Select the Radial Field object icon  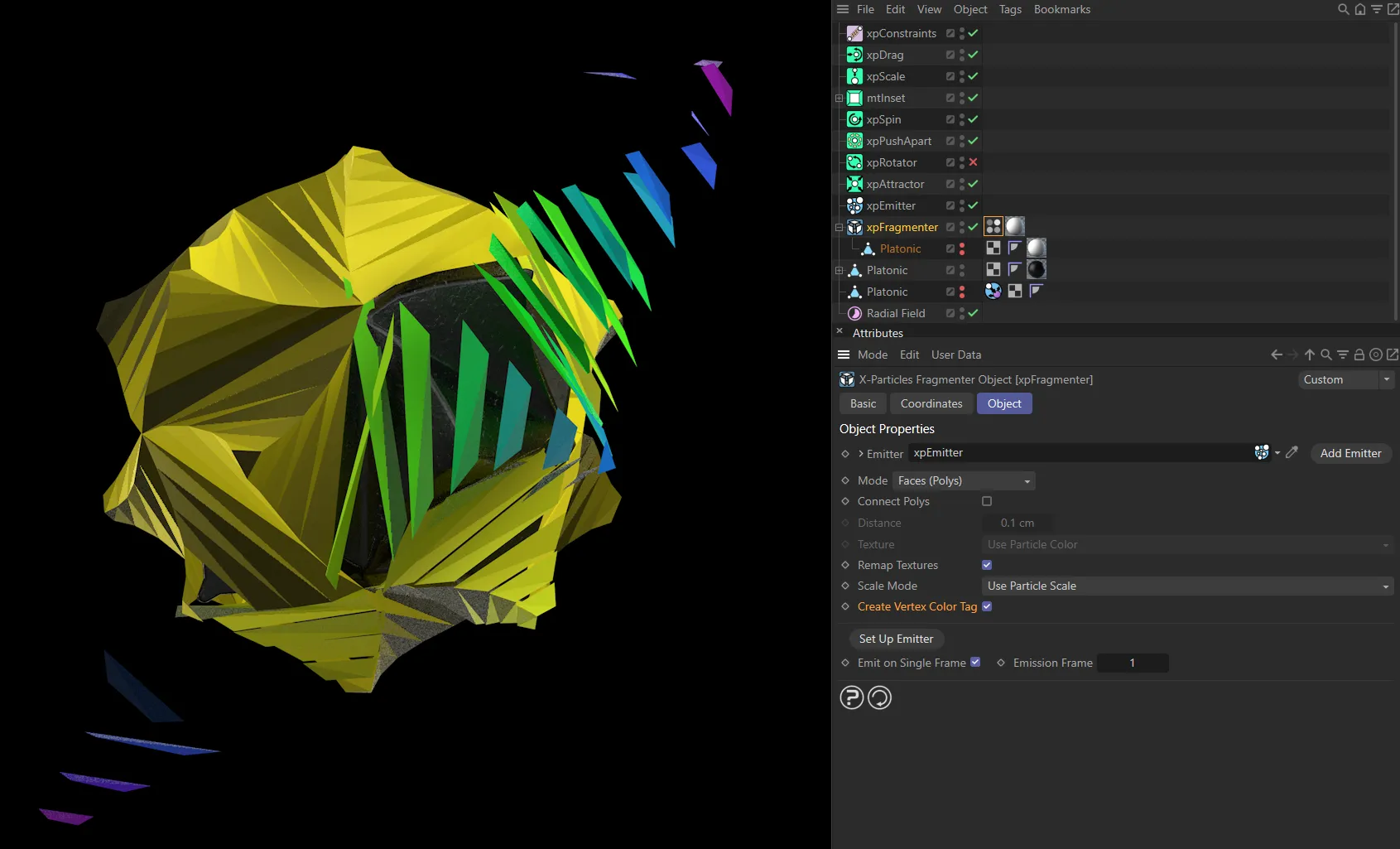854,313
